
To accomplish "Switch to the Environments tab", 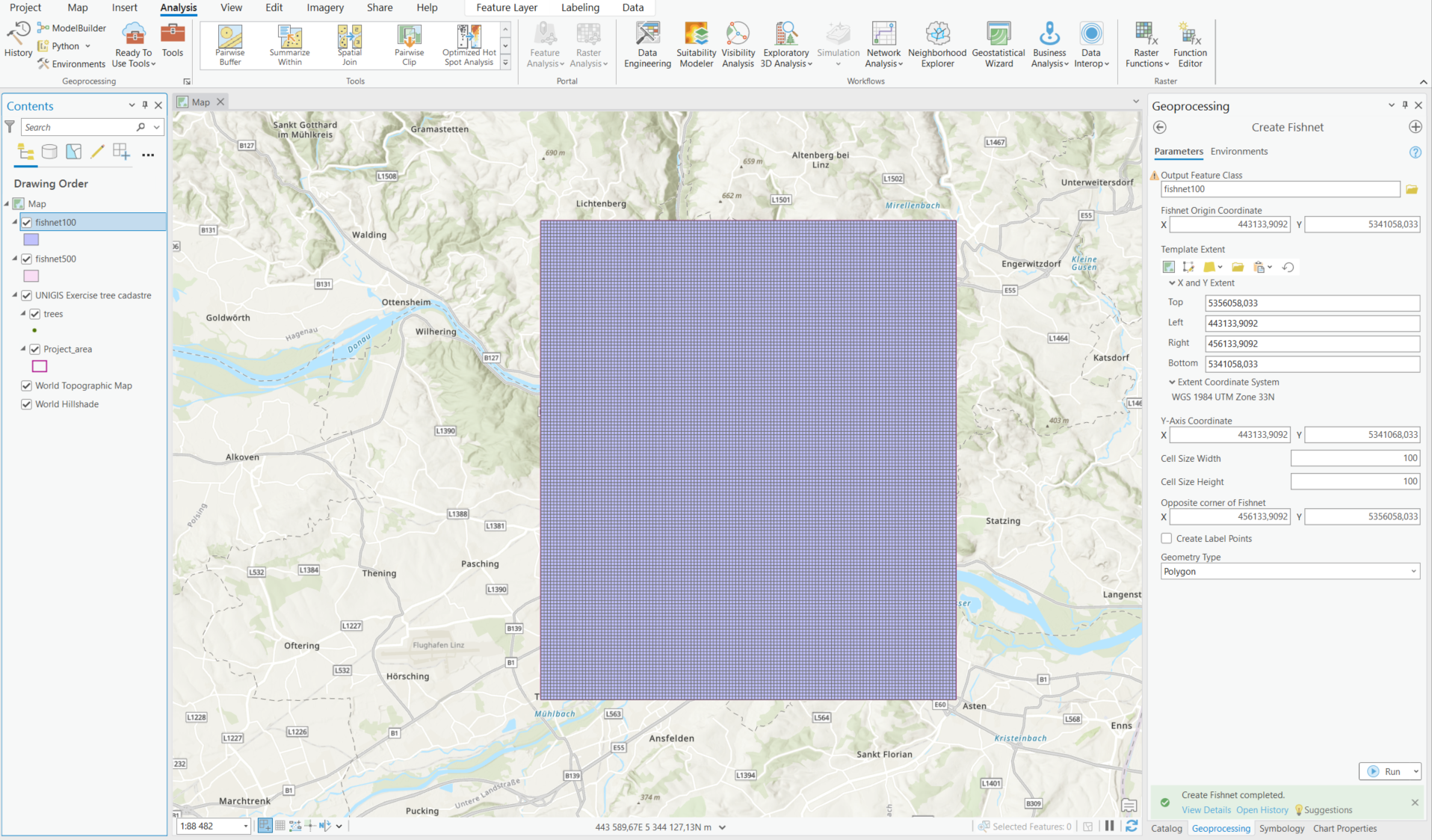I will pyautogui.click(x=1238, y=151).
